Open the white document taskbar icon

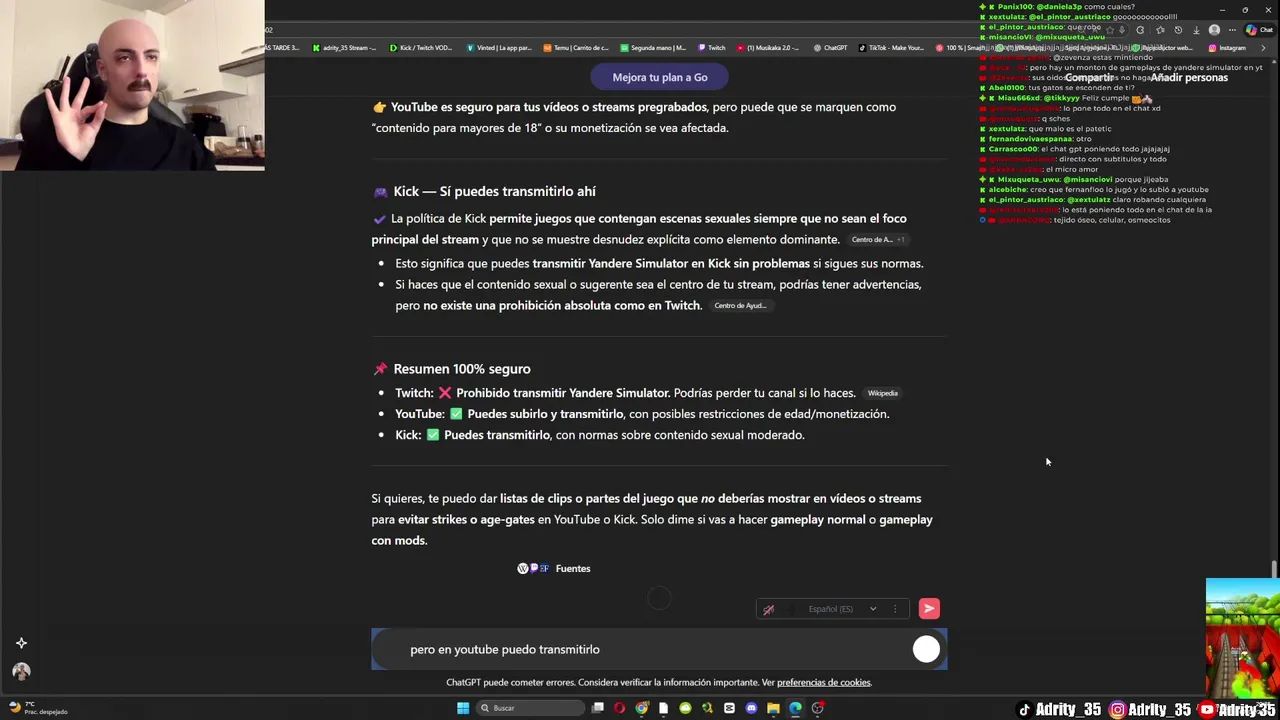(663, 708)
